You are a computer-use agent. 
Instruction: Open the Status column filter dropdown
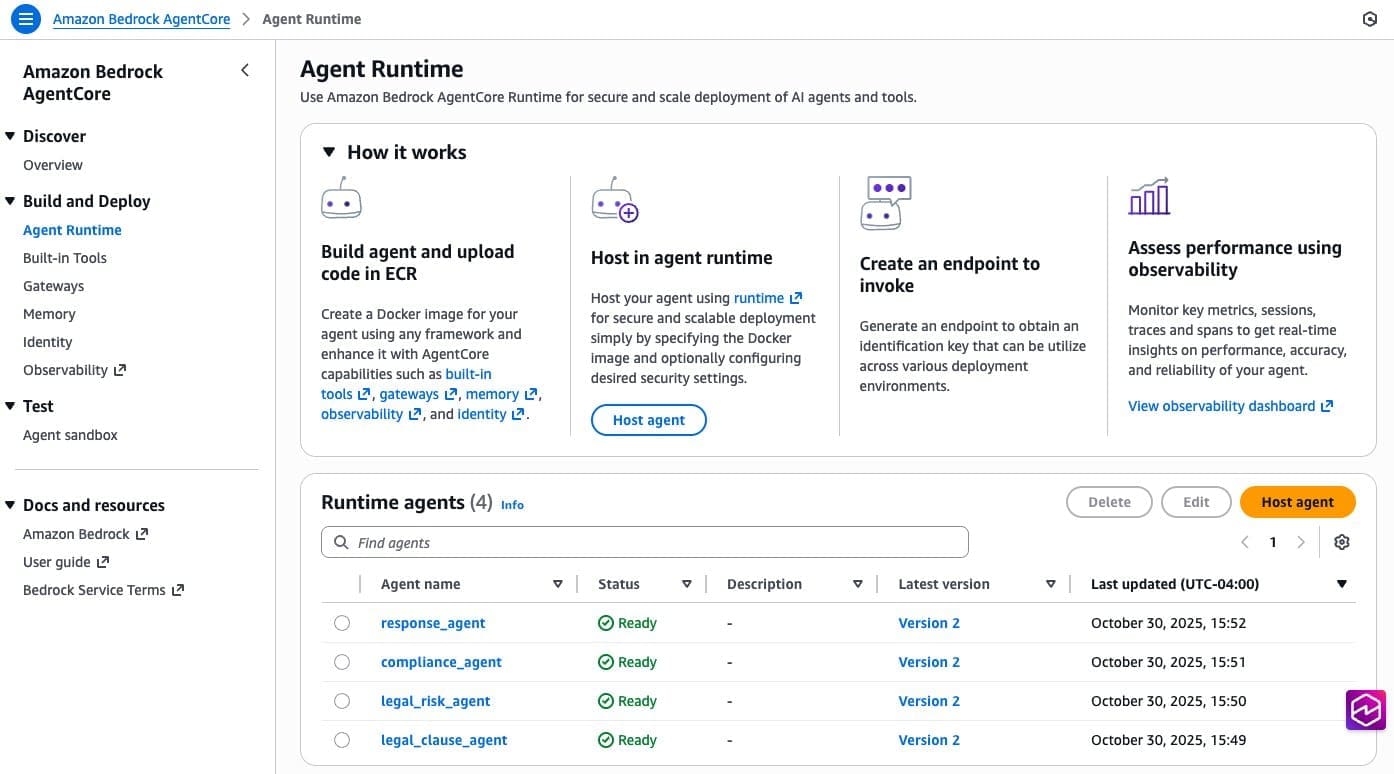coord(687,584)
